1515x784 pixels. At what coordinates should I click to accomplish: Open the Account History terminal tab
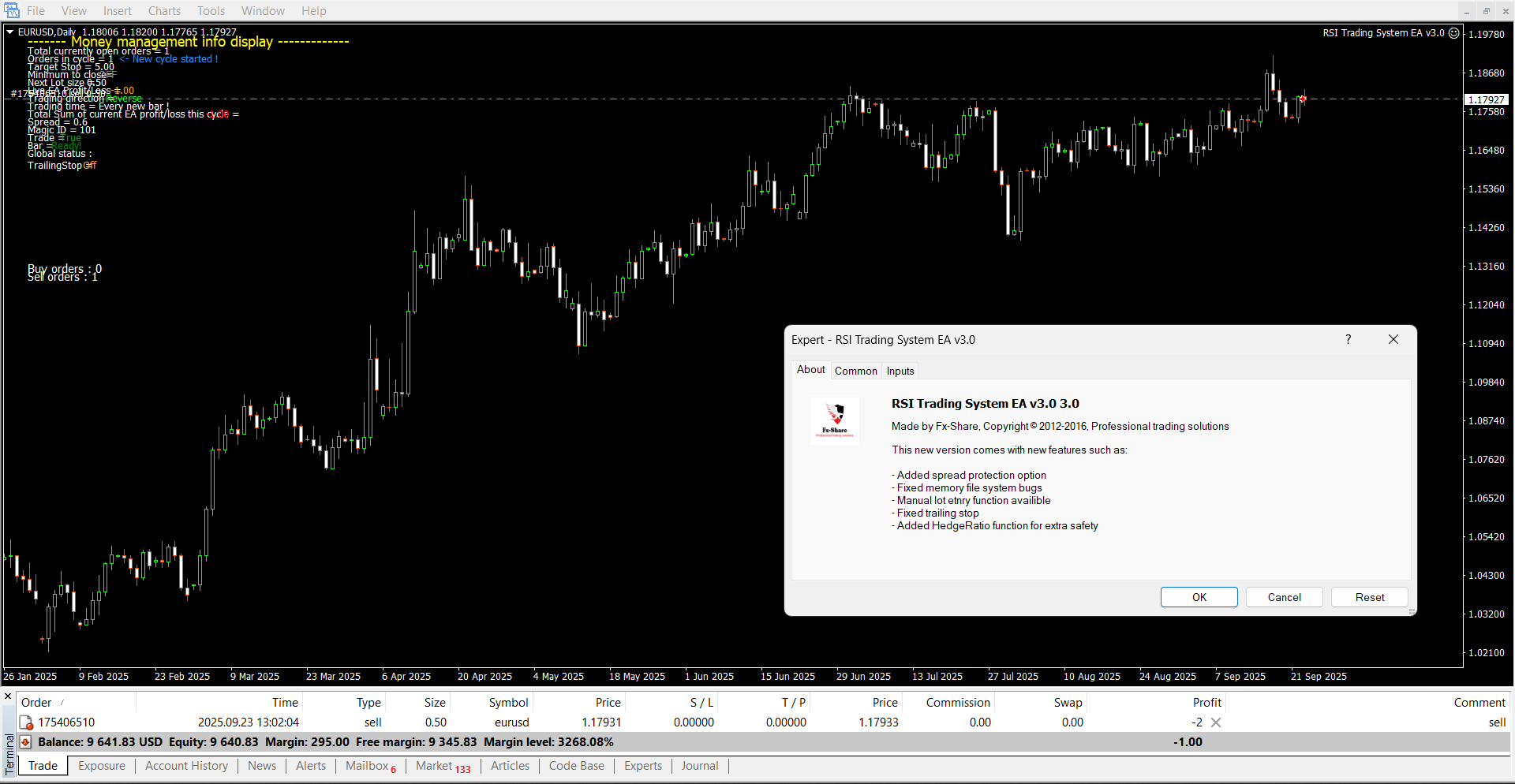(x=186, y=766)
